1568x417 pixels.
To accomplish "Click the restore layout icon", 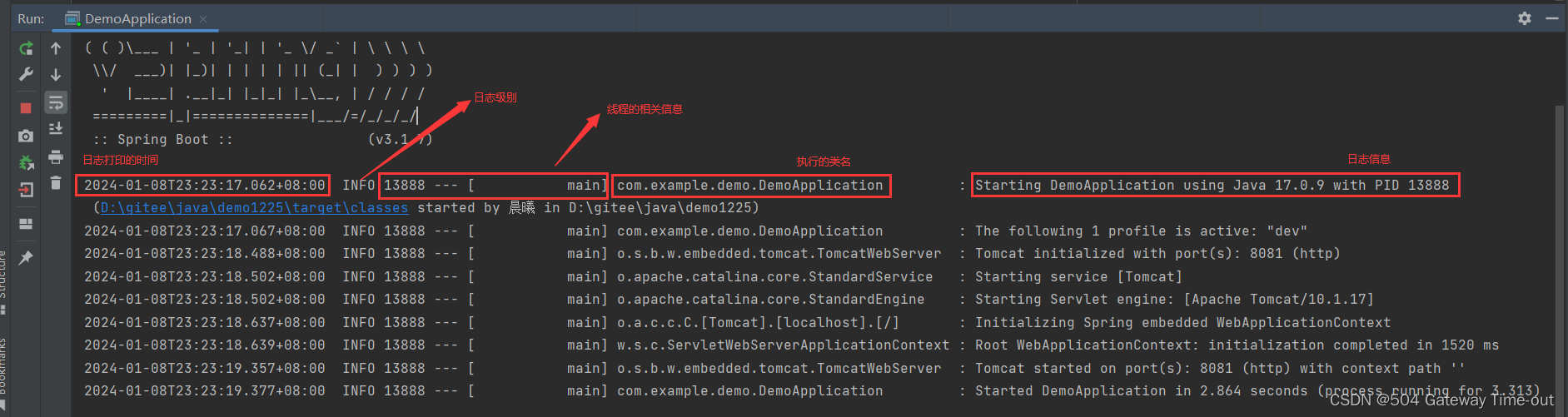I will tap(26, 224).
